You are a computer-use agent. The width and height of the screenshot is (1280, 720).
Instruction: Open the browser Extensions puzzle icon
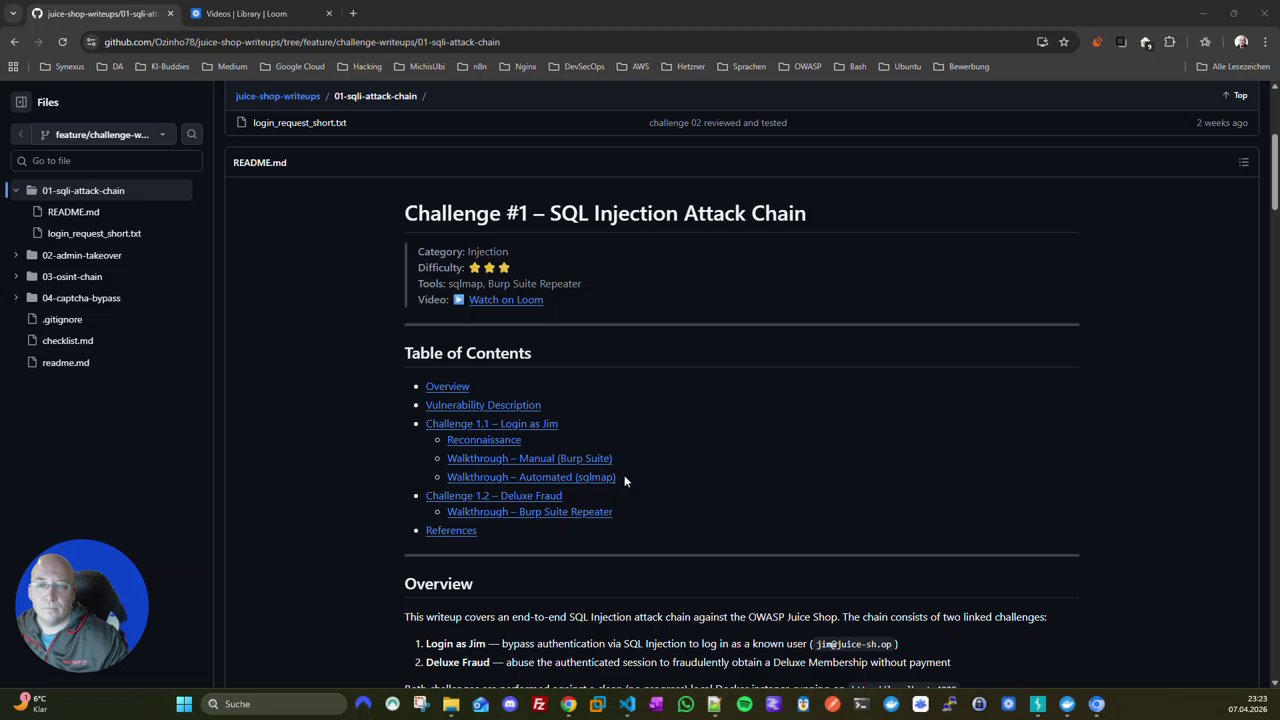[x=1170, y=42]
